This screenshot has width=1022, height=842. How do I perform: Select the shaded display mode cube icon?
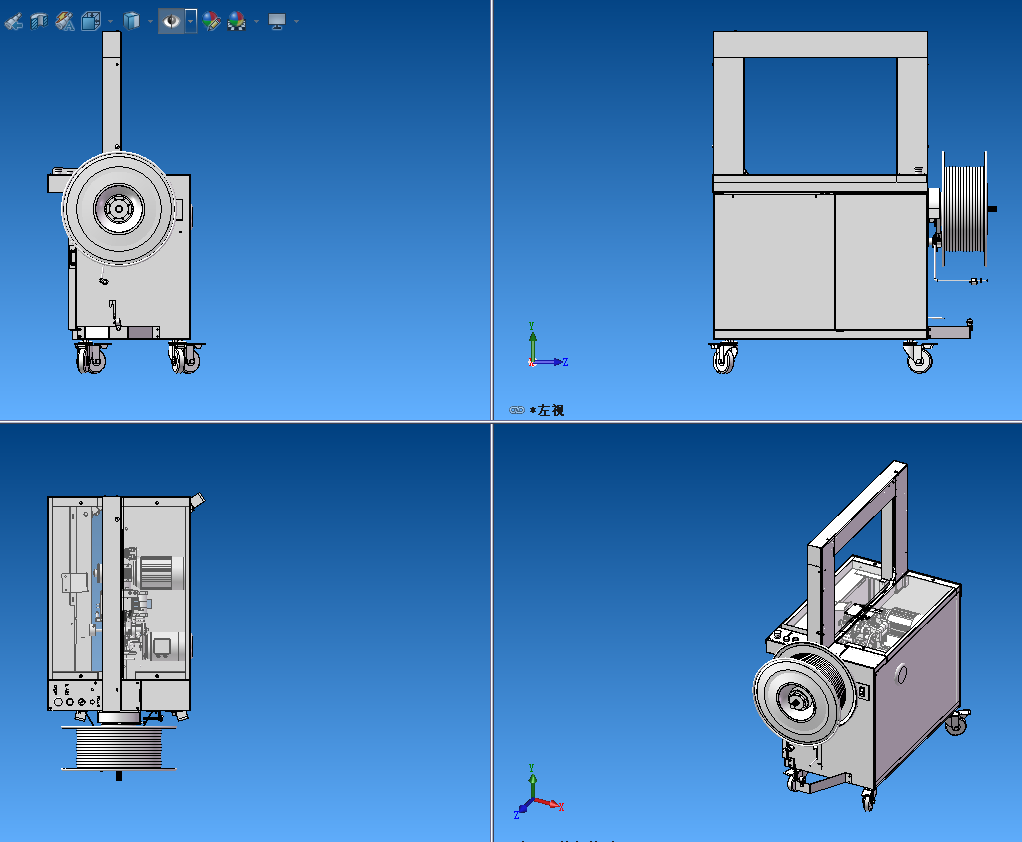[x=132, y=20]
